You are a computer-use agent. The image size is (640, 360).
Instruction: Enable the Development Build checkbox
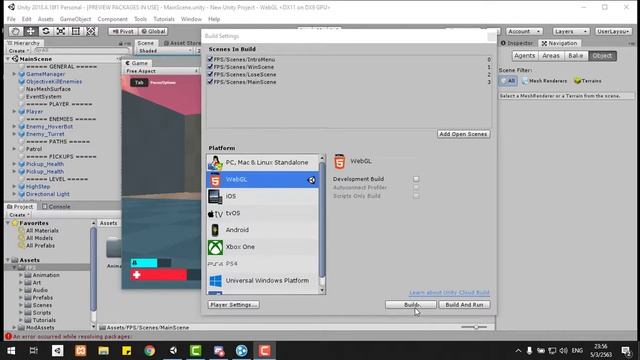click(416, 179)
